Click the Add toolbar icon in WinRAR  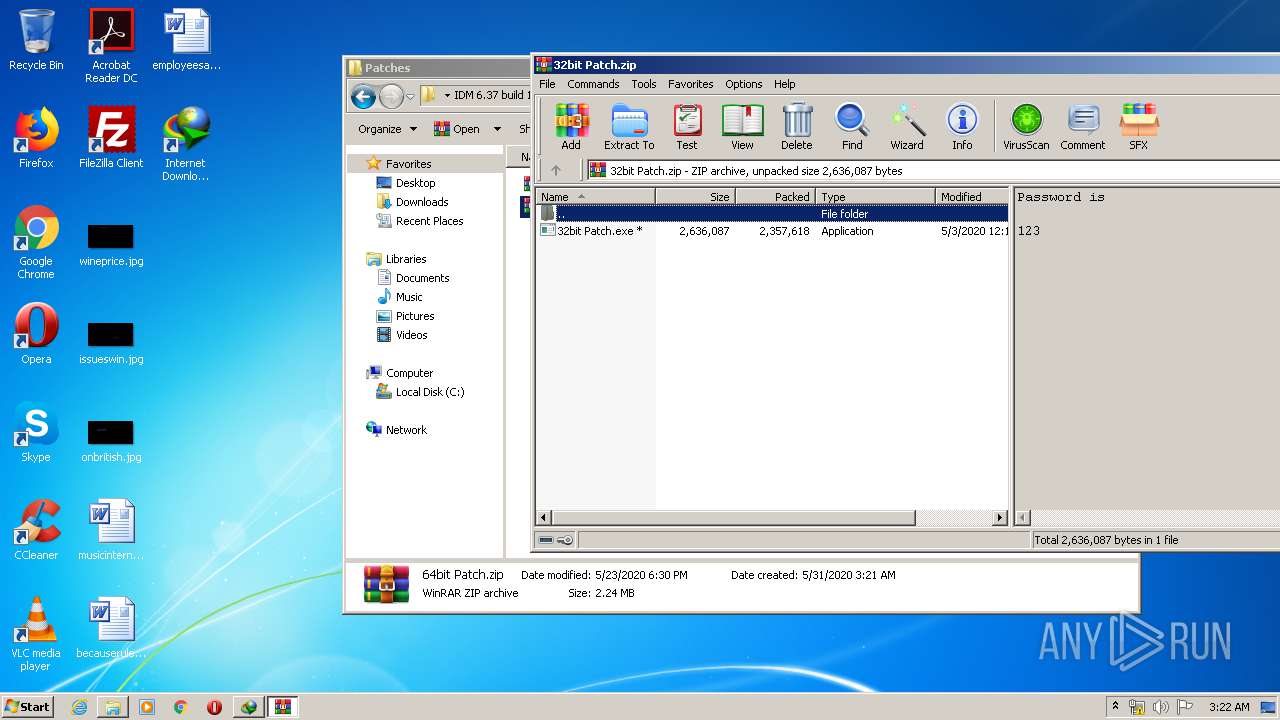point(570,127)
